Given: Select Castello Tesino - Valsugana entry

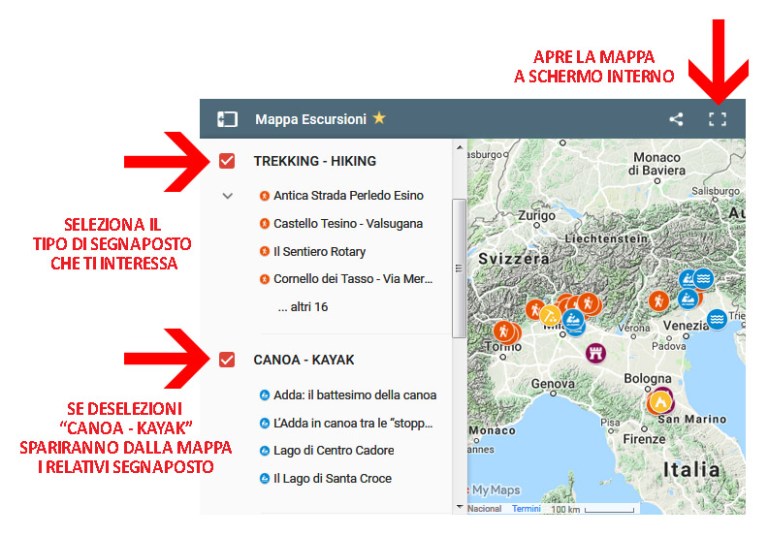Looking at the screenshot, I should [348, 223].
